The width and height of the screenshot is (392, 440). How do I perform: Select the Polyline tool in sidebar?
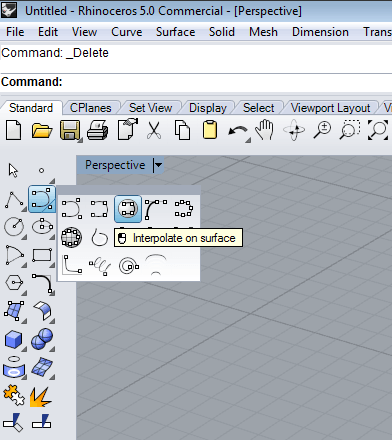(x=14, y=200)
